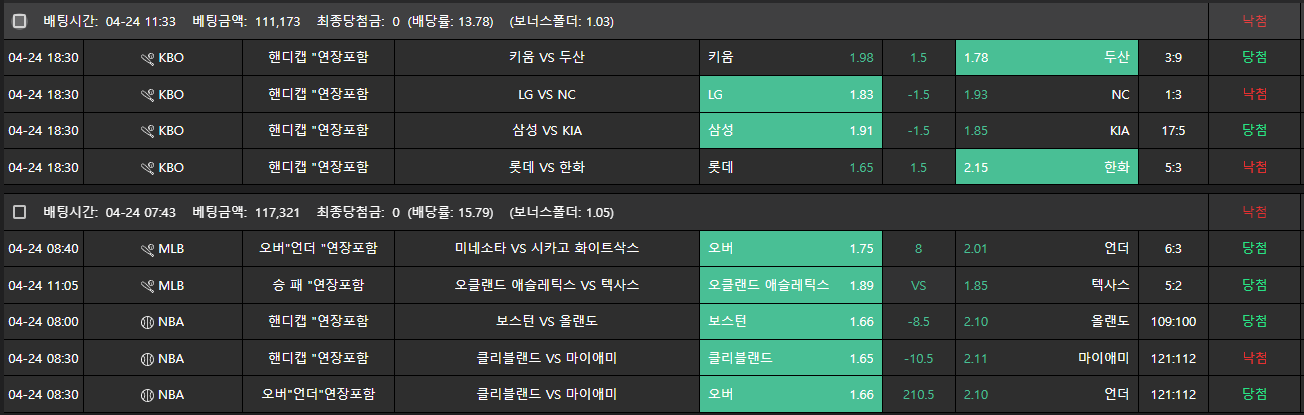
Task: Click the NBA basketball icon for 보스턴 VS 올랜도
Action: coord(148,322)
